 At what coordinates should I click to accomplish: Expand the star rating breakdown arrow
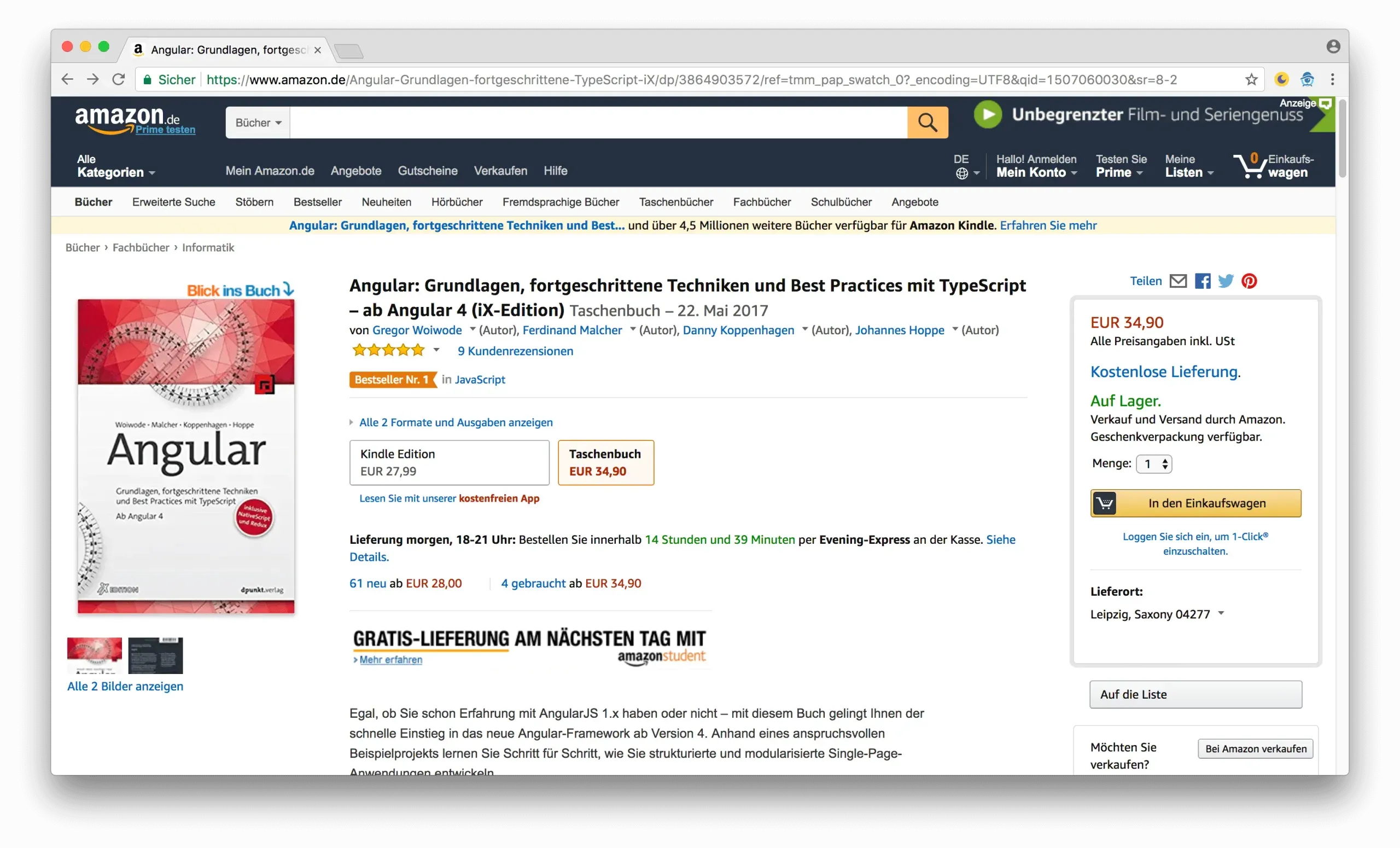pyautogui.click(x=436, y=350)
